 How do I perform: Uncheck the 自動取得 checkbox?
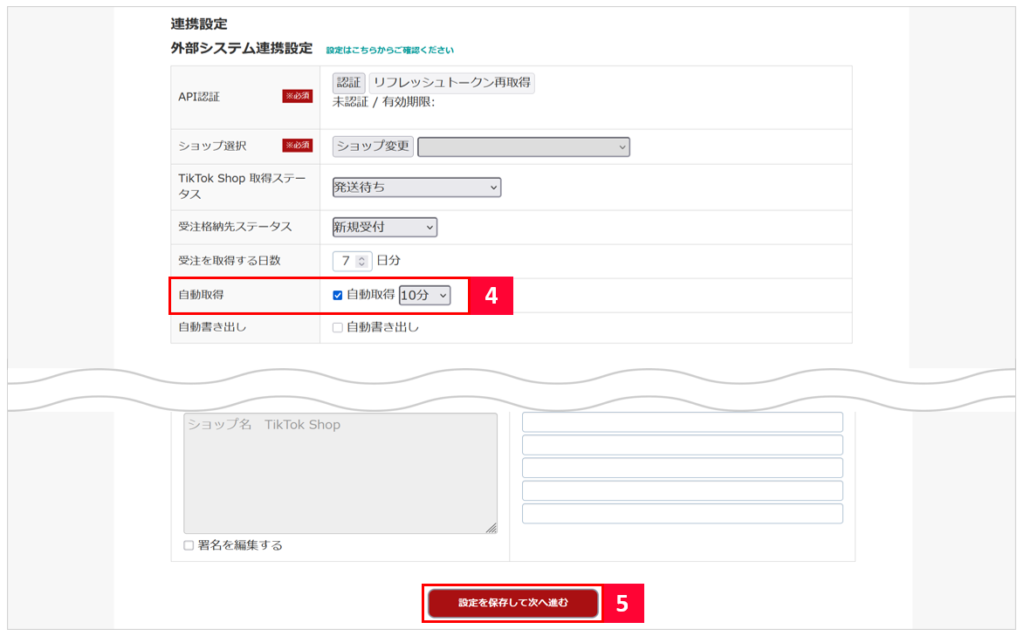click(x=338, y=295)
